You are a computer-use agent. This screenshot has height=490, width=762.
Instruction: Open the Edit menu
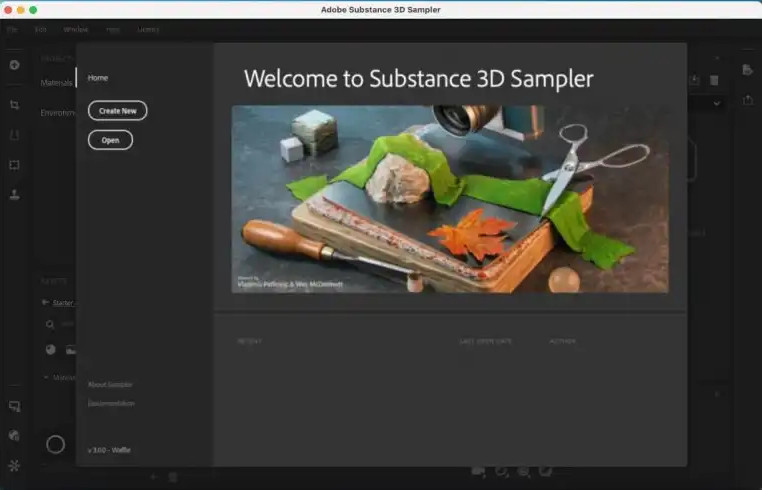point(41,30)
